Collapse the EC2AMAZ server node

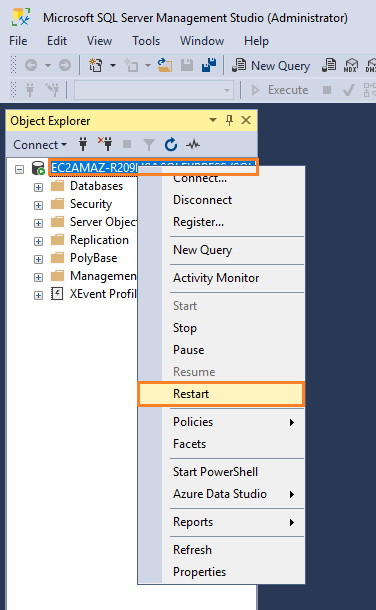(x=19, y=169)
